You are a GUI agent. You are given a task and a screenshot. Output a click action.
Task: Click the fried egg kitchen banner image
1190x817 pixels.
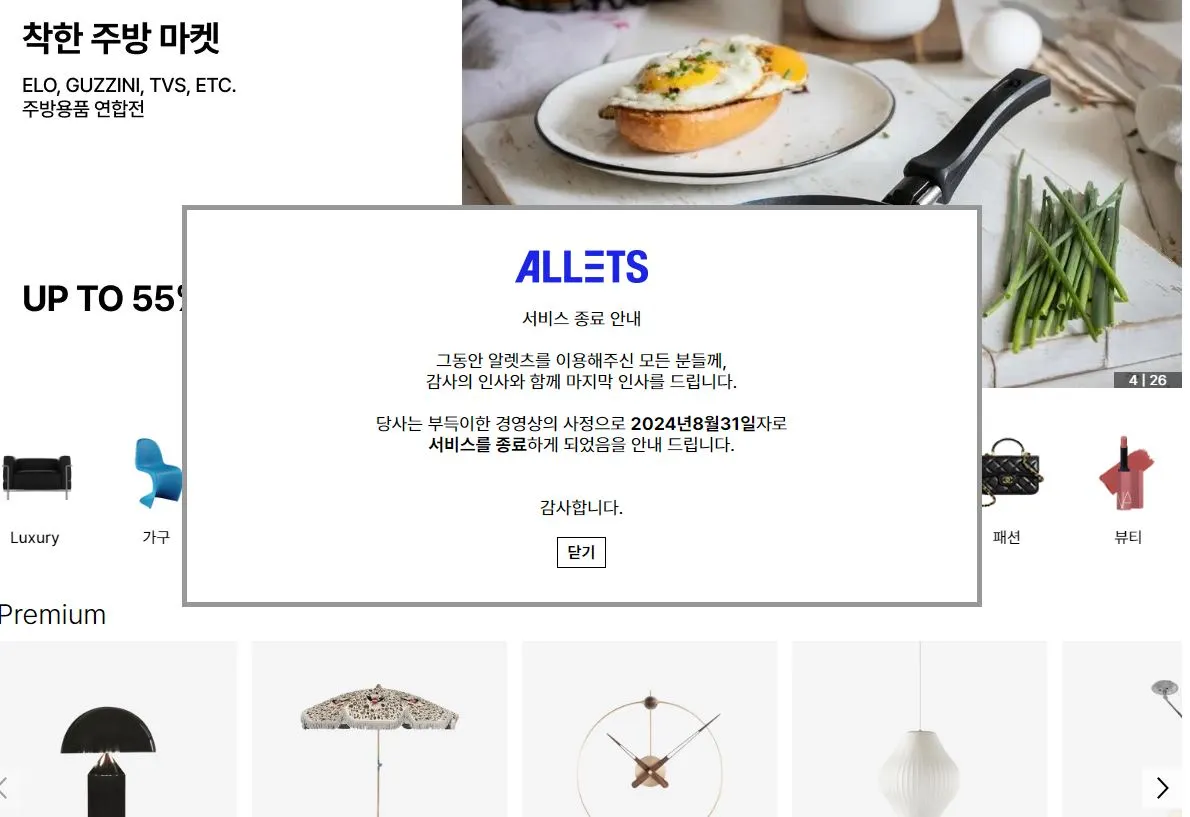tap(822, 102)
